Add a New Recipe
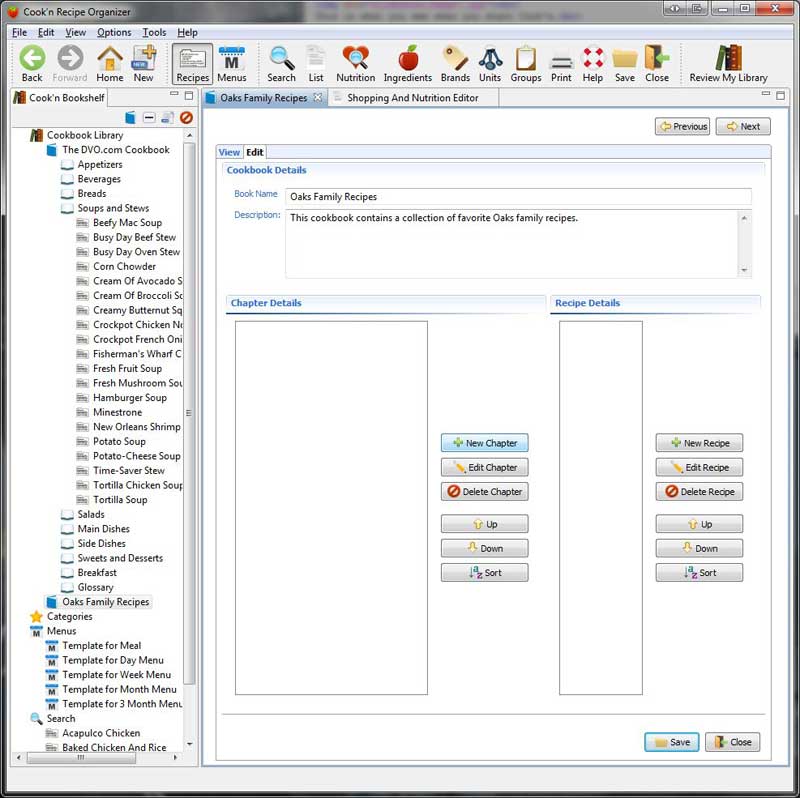This screenshot has height=798, width=800. tap(699, 443)
